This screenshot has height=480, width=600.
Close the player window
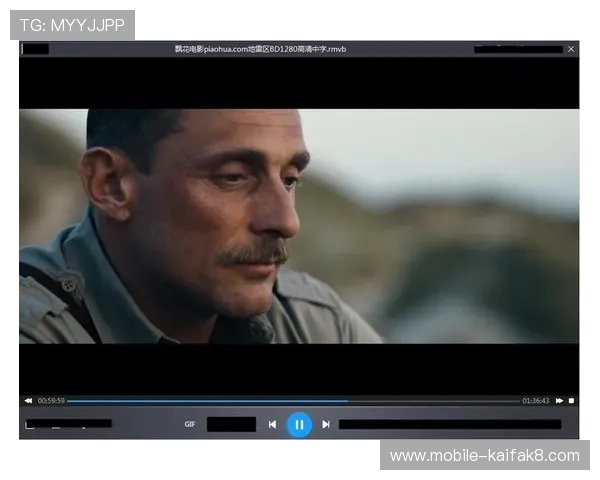(x=571, y=48)
